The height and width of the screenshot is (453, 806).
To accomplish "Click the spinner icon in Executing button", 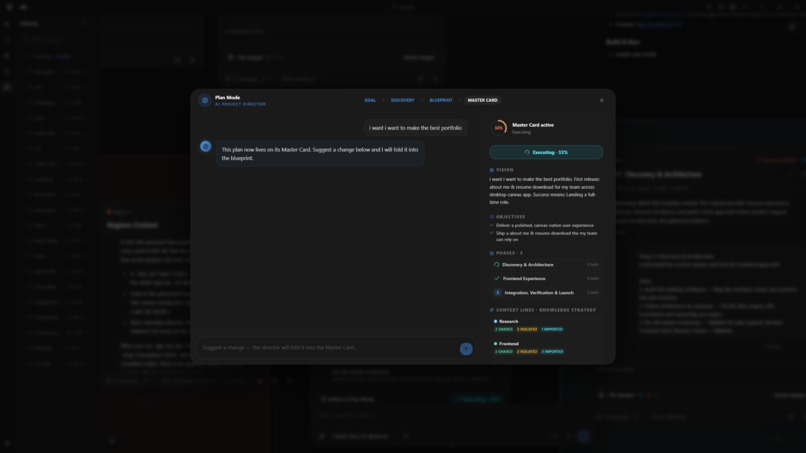I will (527, 152).
